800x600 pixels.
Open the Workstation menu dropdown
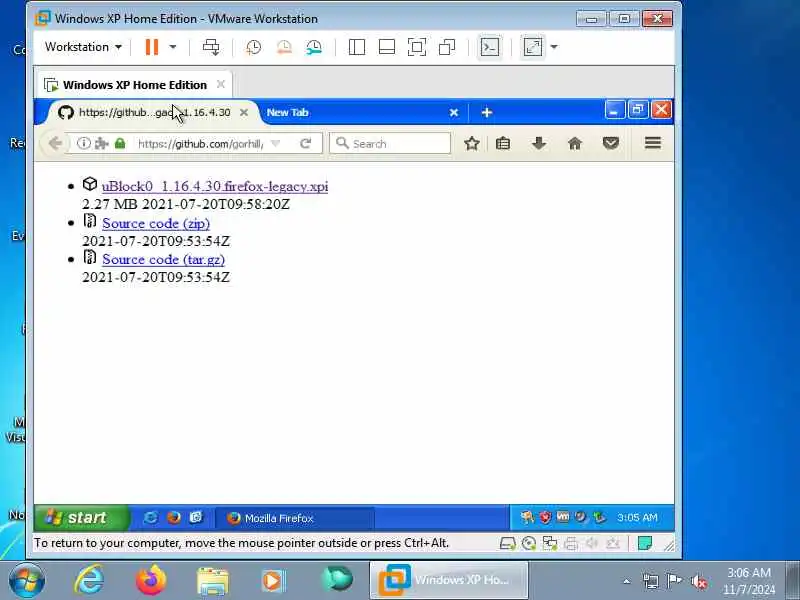(84, 47)
